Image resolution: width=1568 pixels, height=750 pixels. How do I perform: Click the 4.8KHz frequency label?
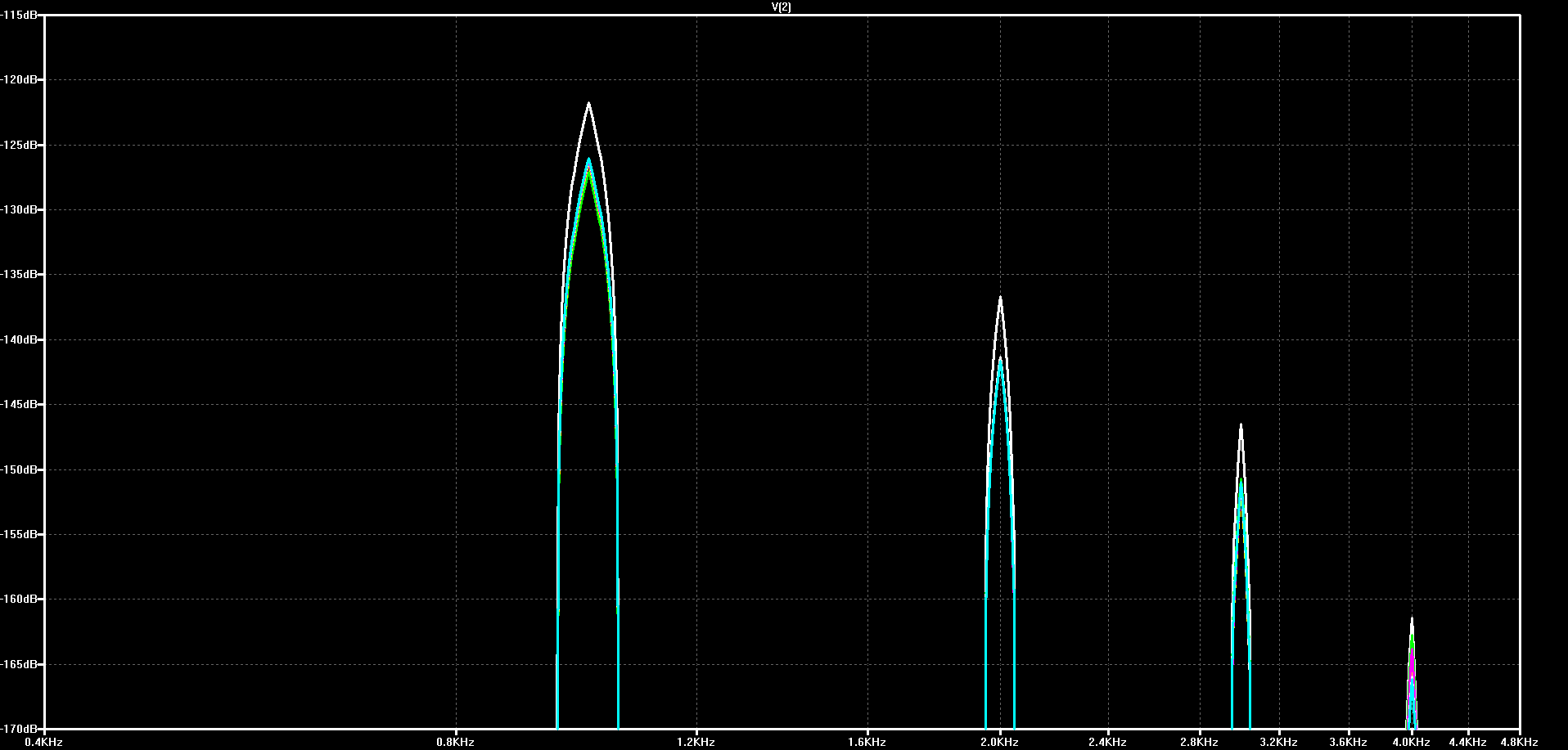[1519, 743]
